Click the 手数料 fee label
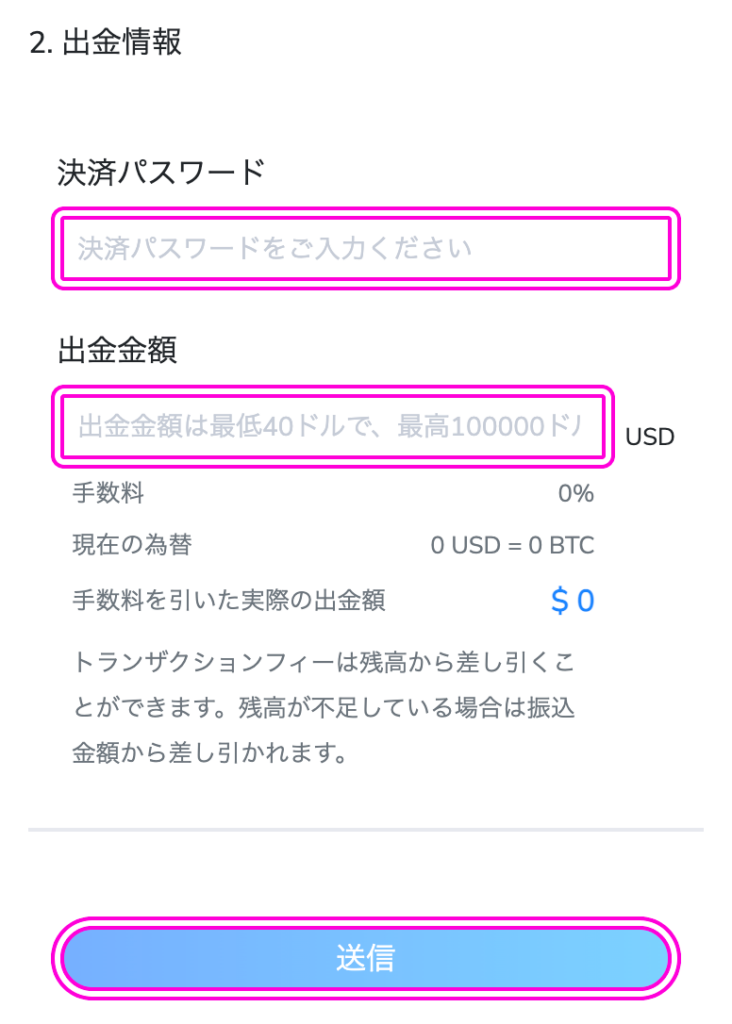732x1024 pixels. 108,493
